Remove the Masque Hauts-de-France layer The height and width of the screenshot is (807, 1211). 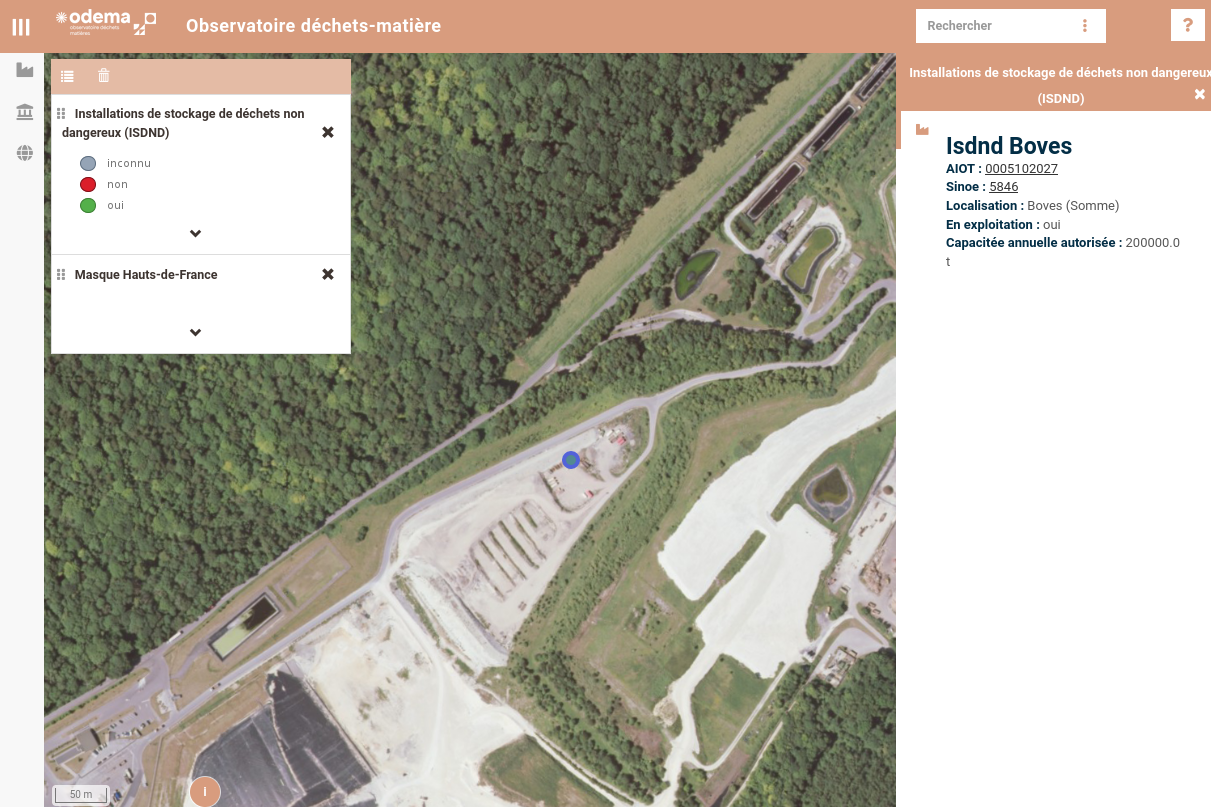pos(328,274)
